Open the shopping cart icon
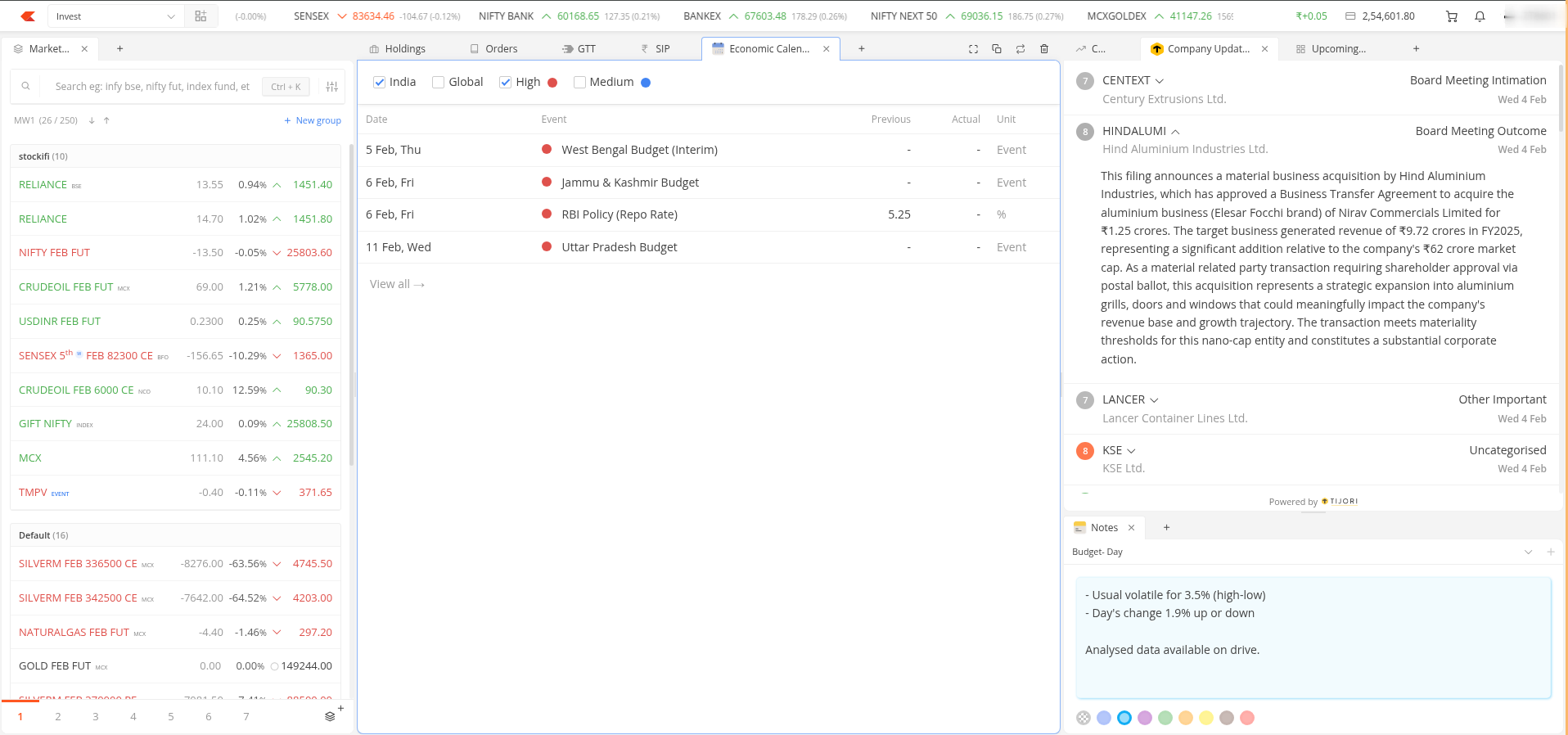 (x=1452, y=16)
